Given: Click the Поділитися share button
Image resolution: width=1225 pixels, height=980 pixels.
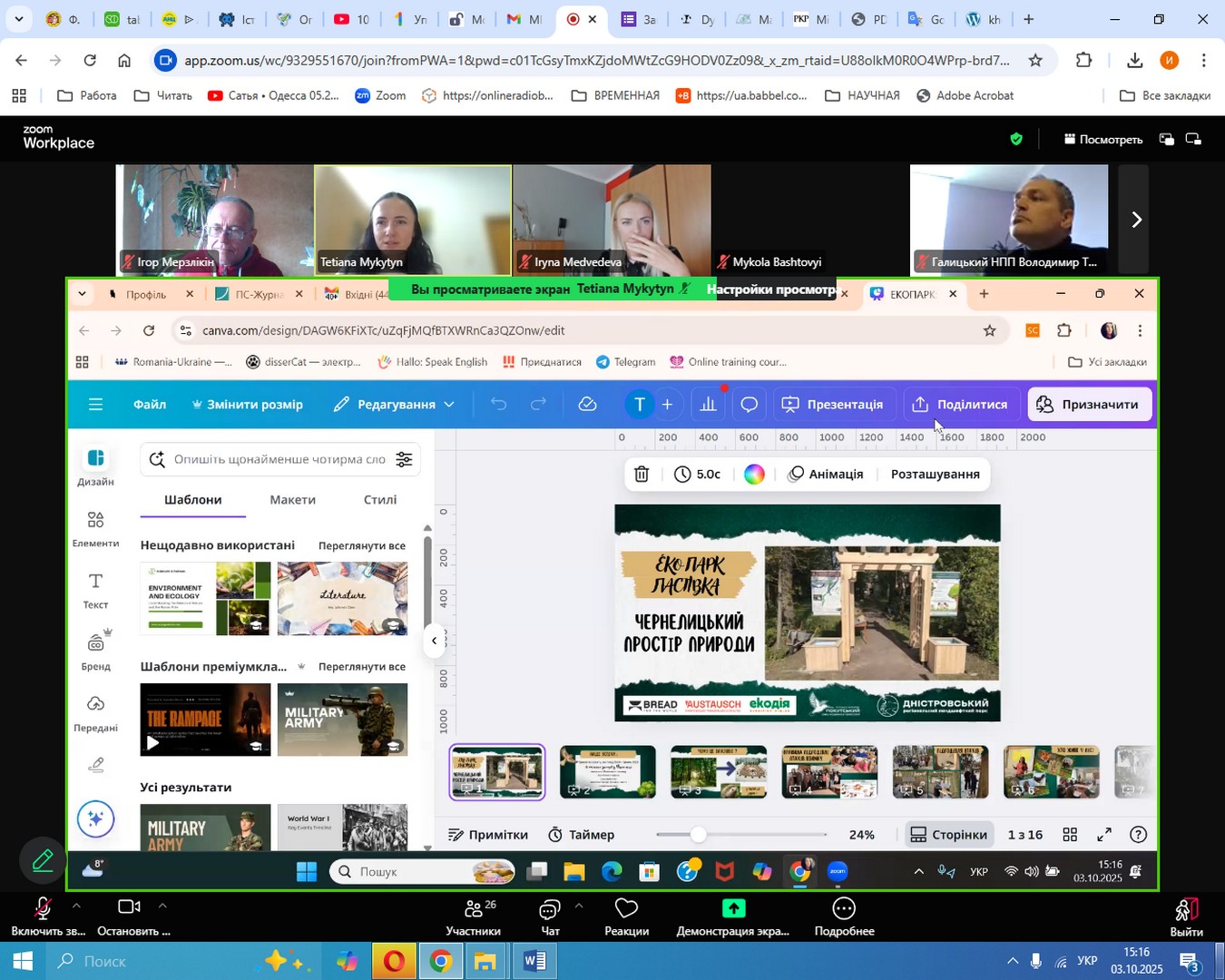Looking at the screenshot, I should click(960, 405).
